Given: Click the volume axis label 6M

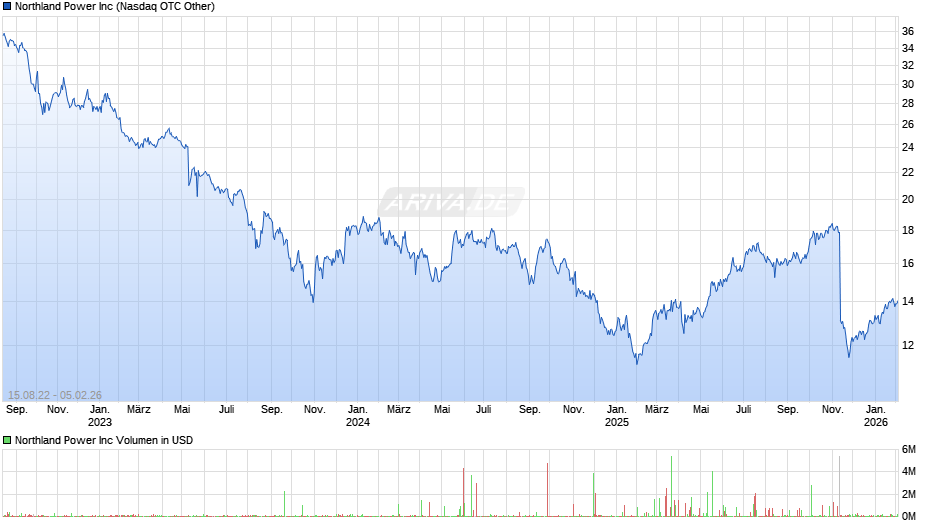Looking at the screenshot, I should click(909, 449).
